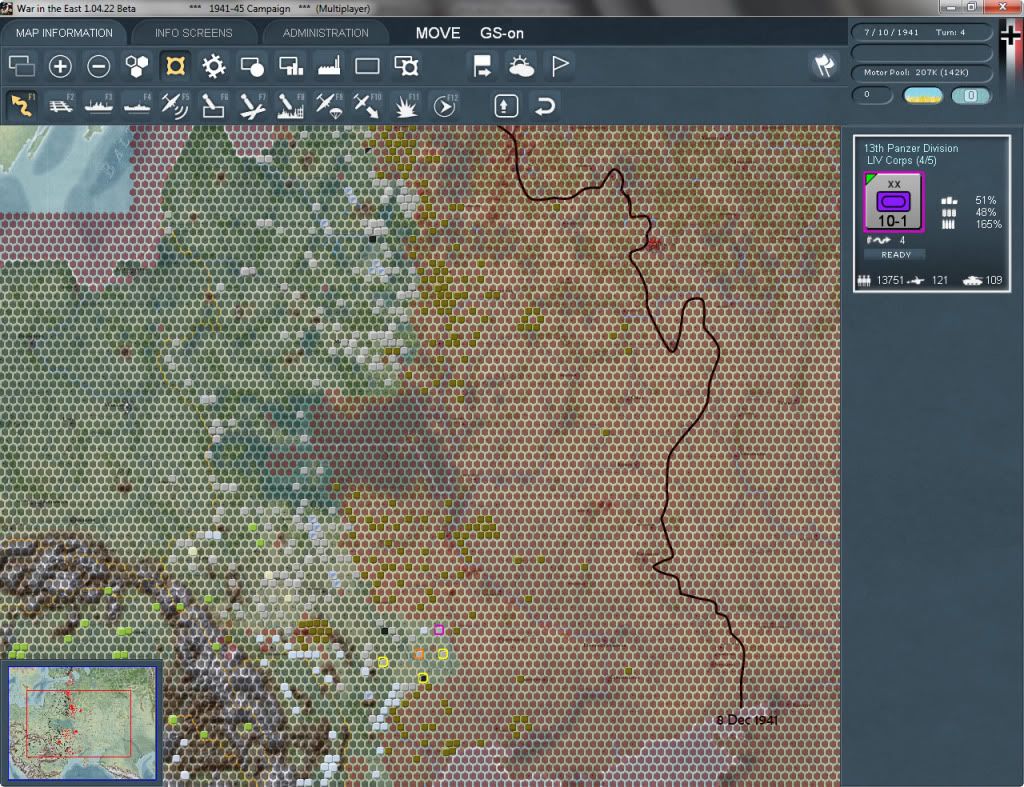Toggle the rectangle-with-circle overlay icon
The image size is (1024, 787).
click(252, 66)
